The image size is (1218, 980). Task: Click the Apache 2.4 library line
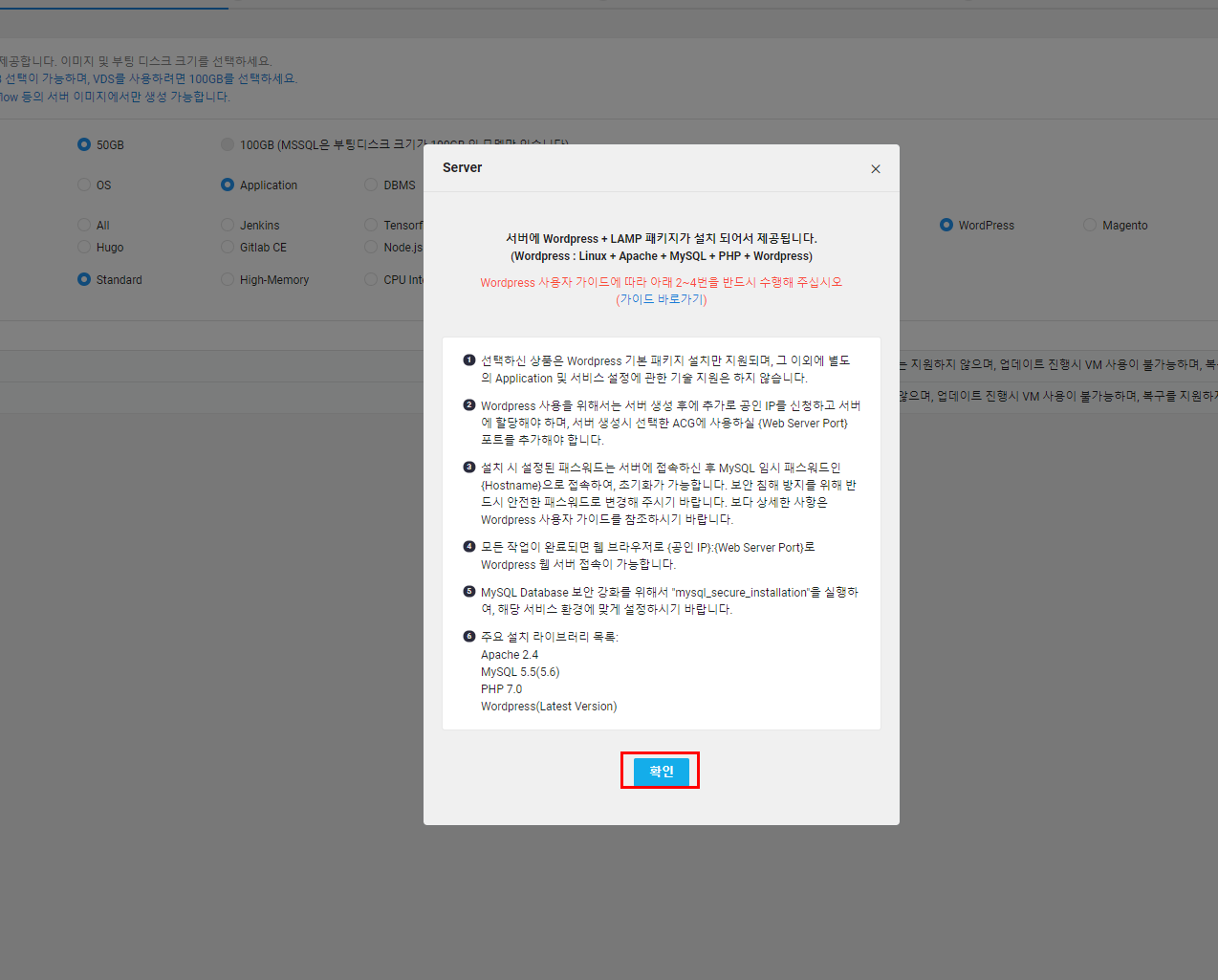click(510, 655)
